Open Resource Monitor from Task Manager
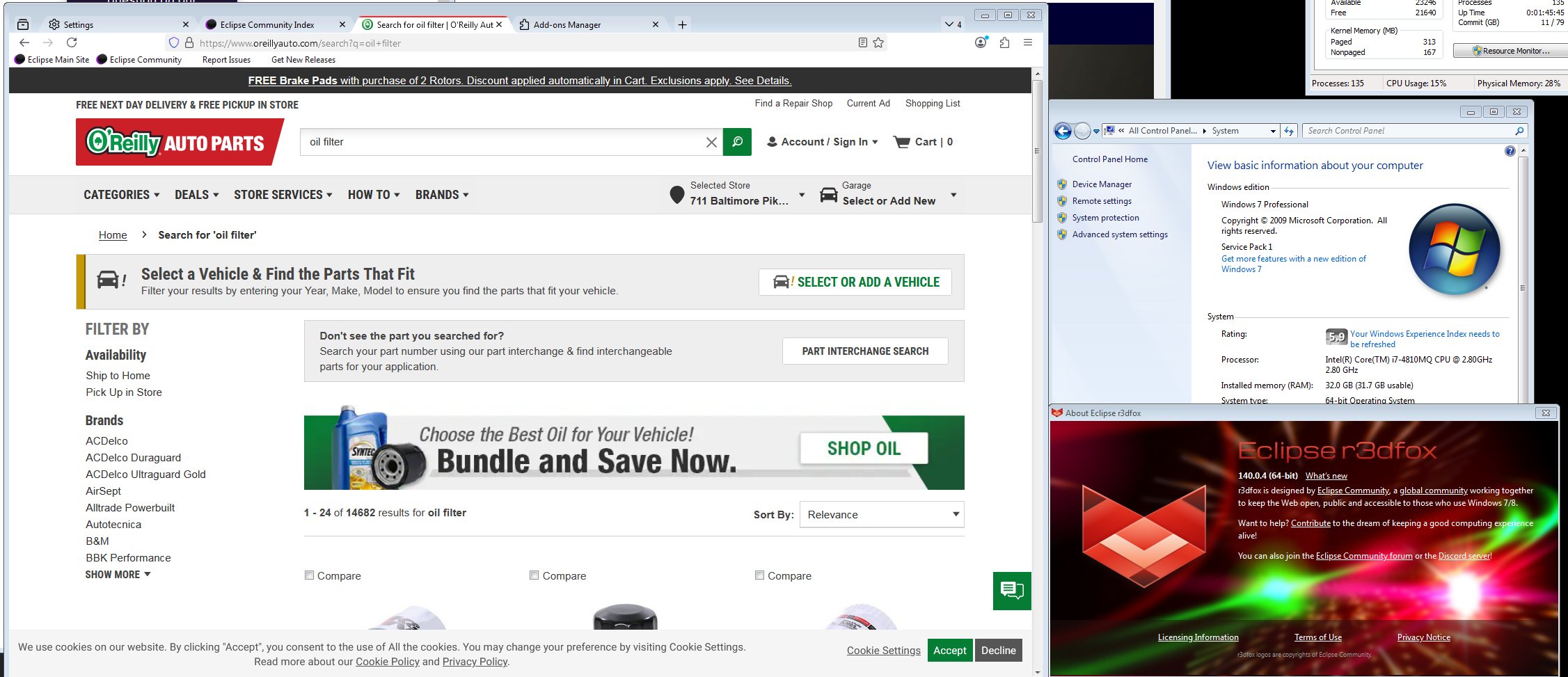 tap(1511, 51)
